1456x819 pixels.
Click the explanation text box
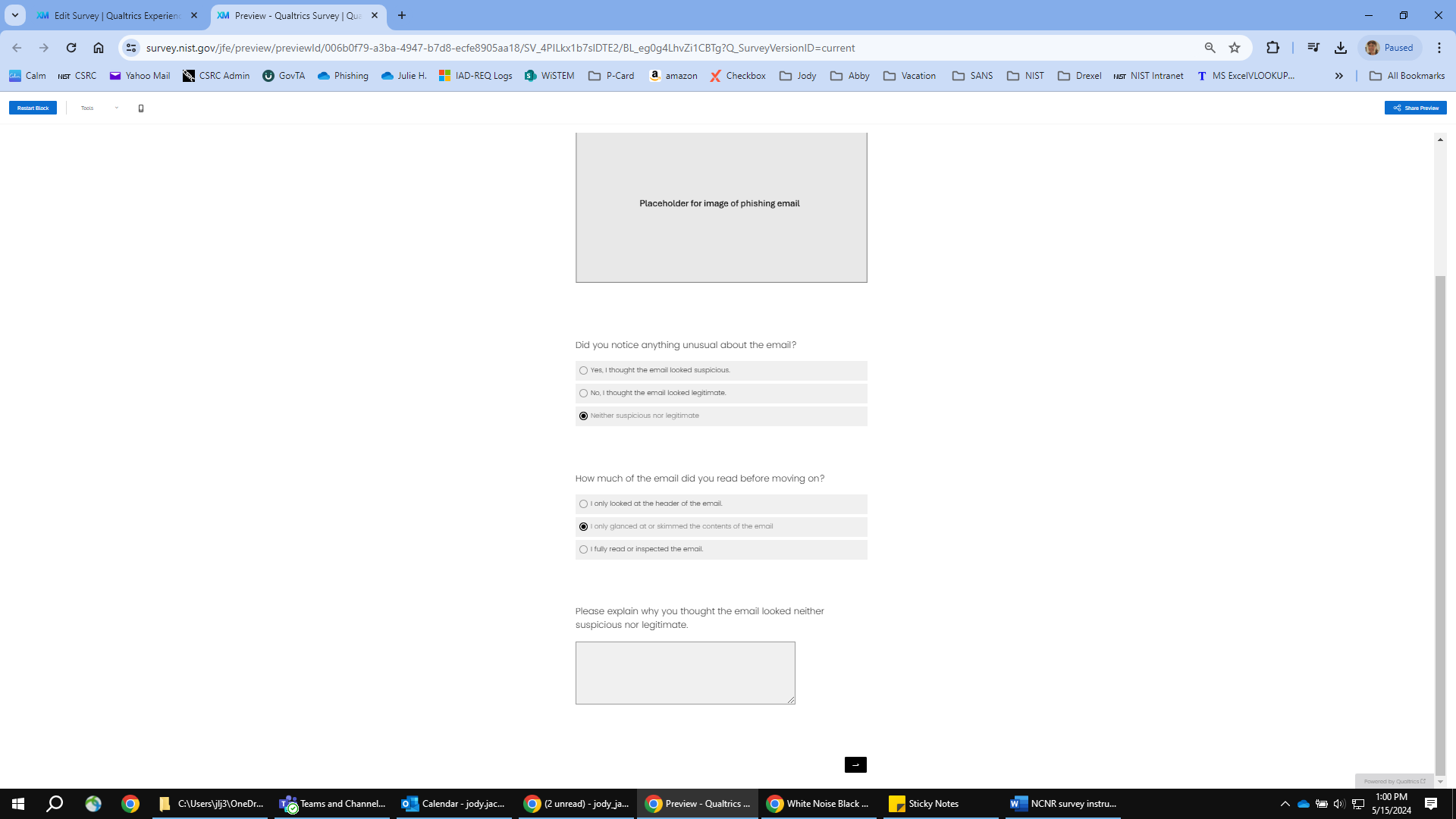click(685, 673)
